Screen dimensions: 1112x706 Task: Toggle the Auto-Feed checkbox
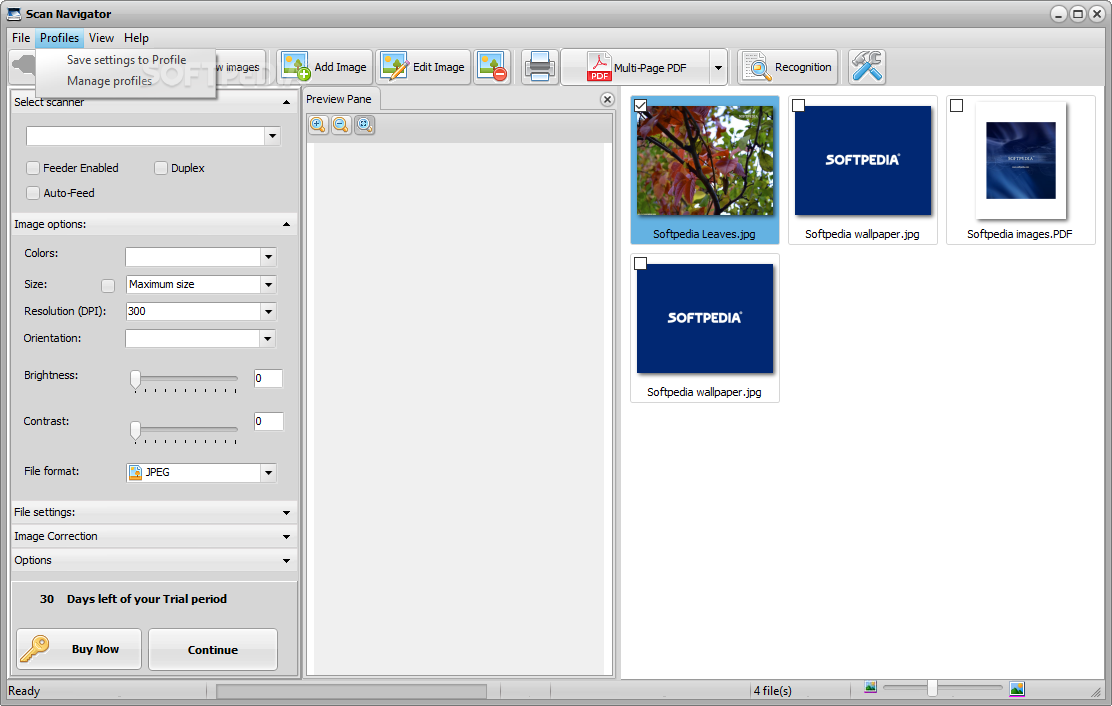[x=33, y=193]
